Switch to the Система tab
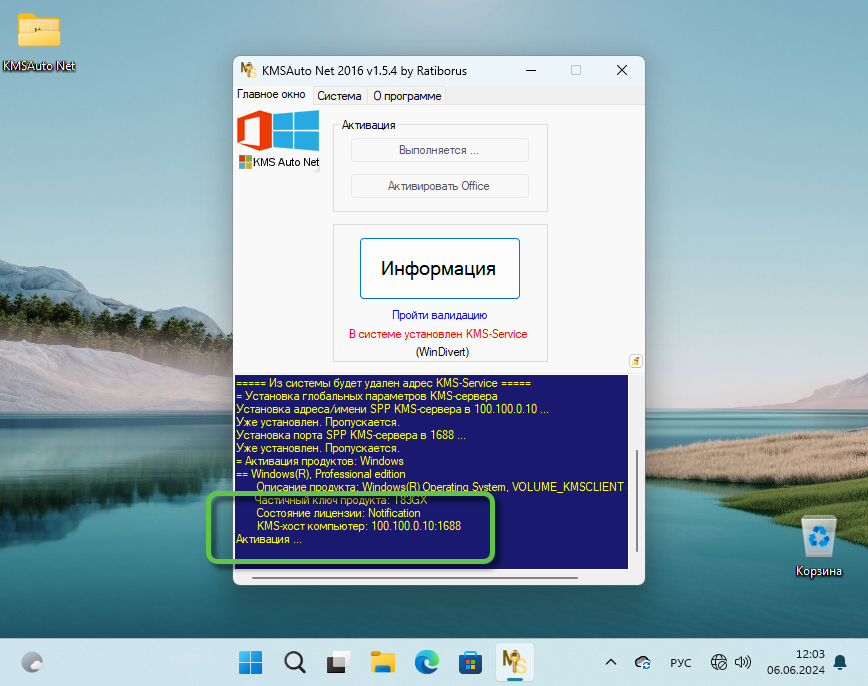Viewport: 868px width, 686px height. pyautogui.click(x=339, y=96)
